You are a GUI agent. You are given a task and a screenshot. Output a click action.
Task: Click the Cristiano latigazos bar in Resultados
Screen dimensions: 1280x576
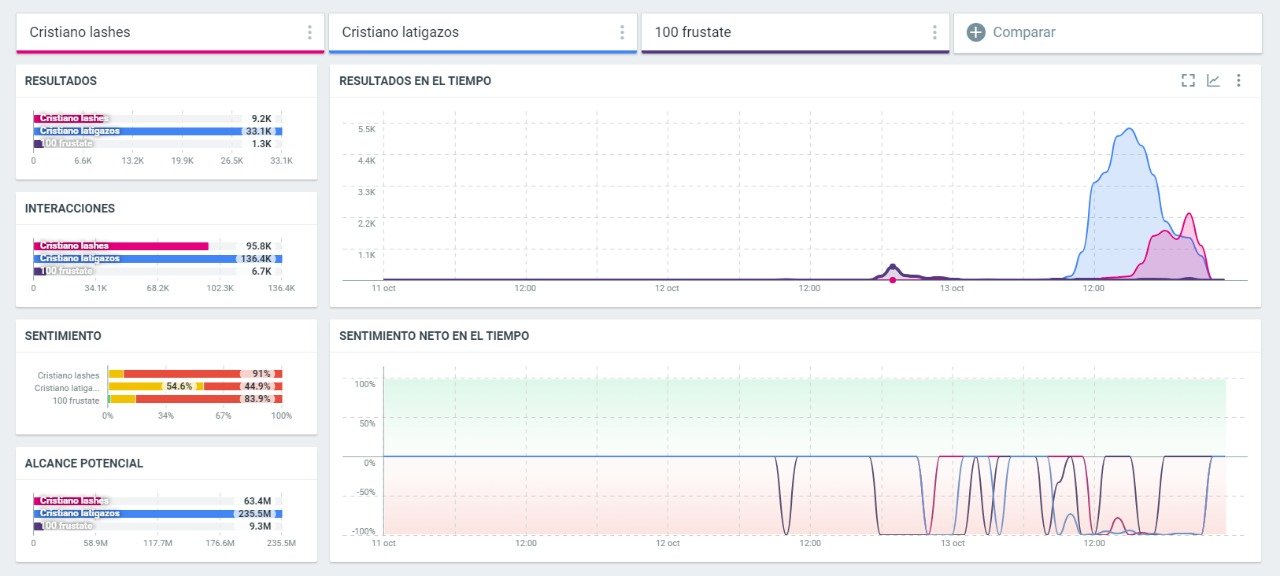click(158, 131)
